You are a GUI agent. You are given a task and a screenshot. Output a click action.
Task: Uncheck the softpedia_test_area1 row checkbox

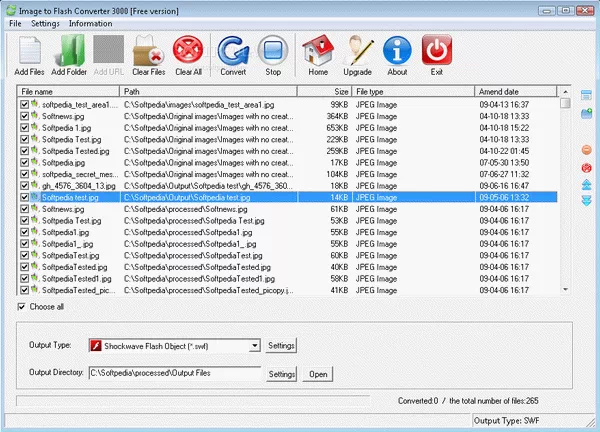click(24, 104)
